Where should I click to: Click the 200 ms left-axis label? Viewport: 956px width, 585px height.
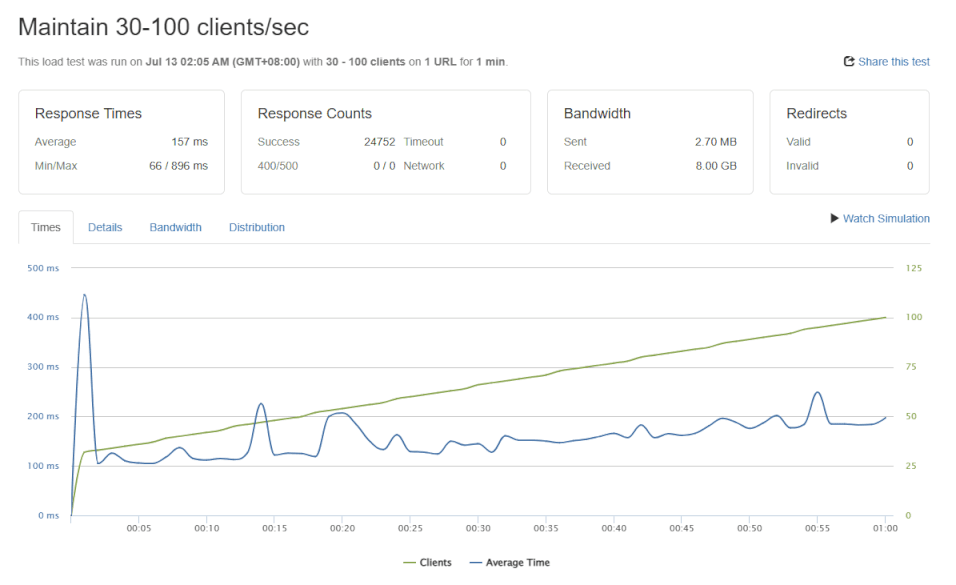pos(43,416)
